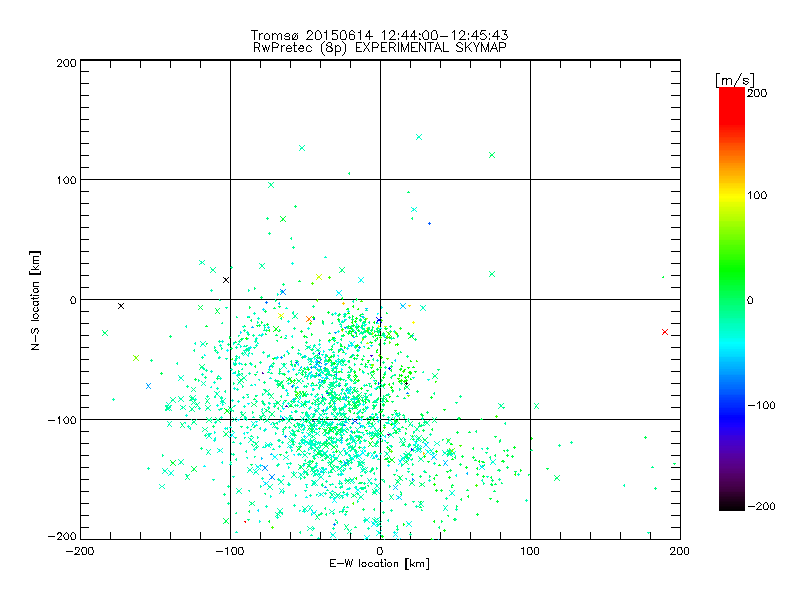Click the 'N-S location [km]' axis label
800x600 pixels.
tap(35, 301)
